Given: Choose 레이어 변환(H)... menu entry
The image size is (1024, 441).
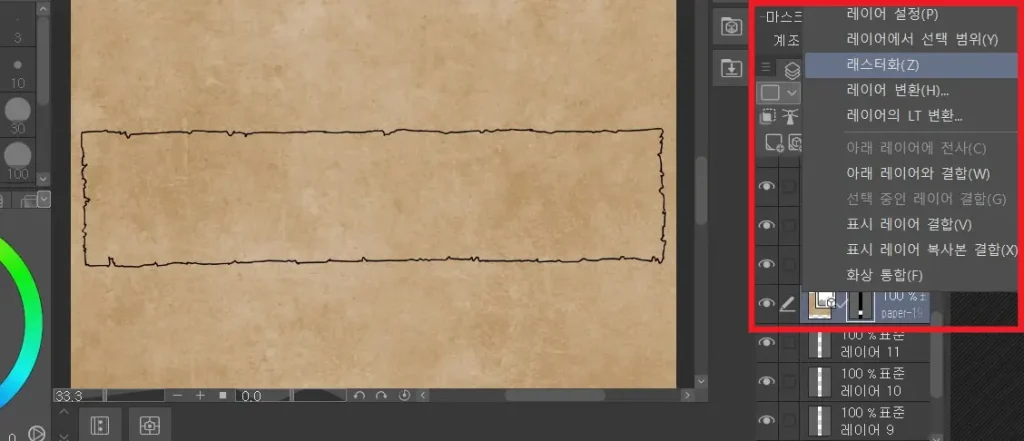Looking at the screenshot, I should pos(896,90).
